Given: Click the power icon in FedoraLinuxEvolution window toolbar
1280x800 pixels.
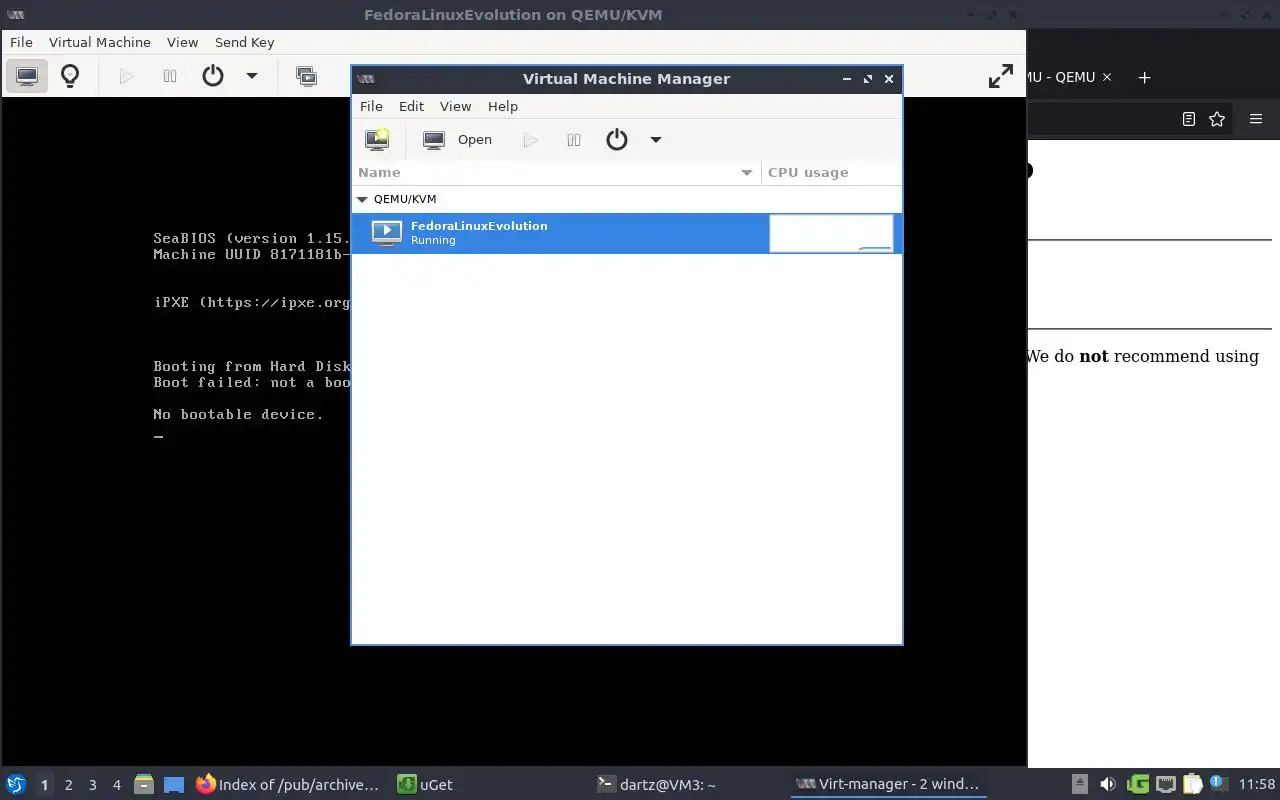Looking at the screenshot, I should pos(213,76).
